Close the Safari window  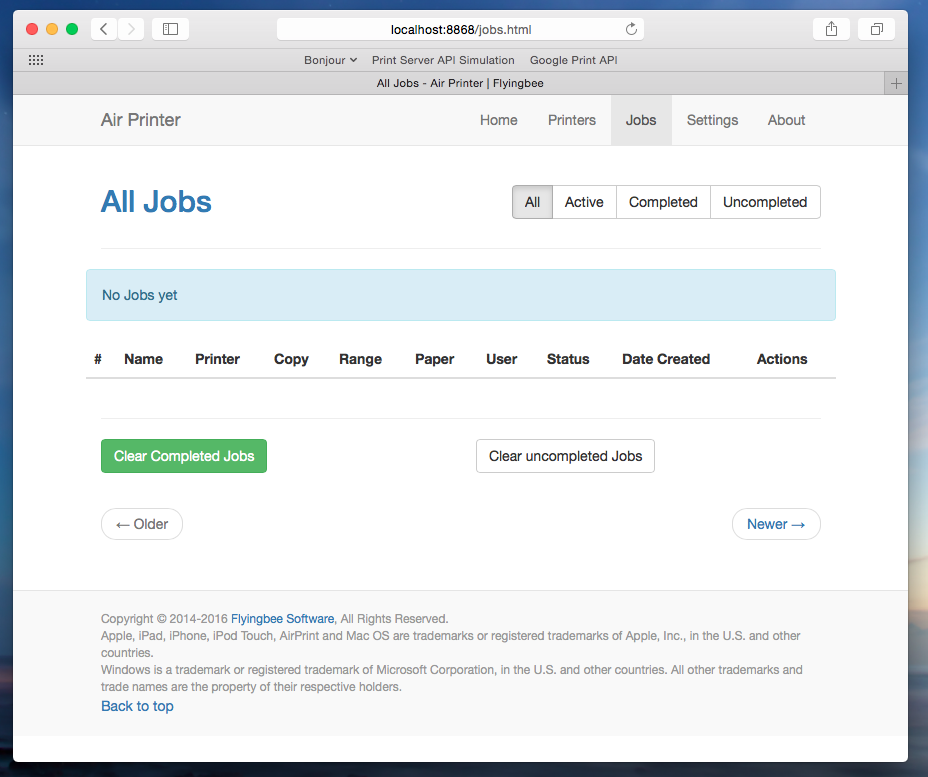click(x=32, y=29)
